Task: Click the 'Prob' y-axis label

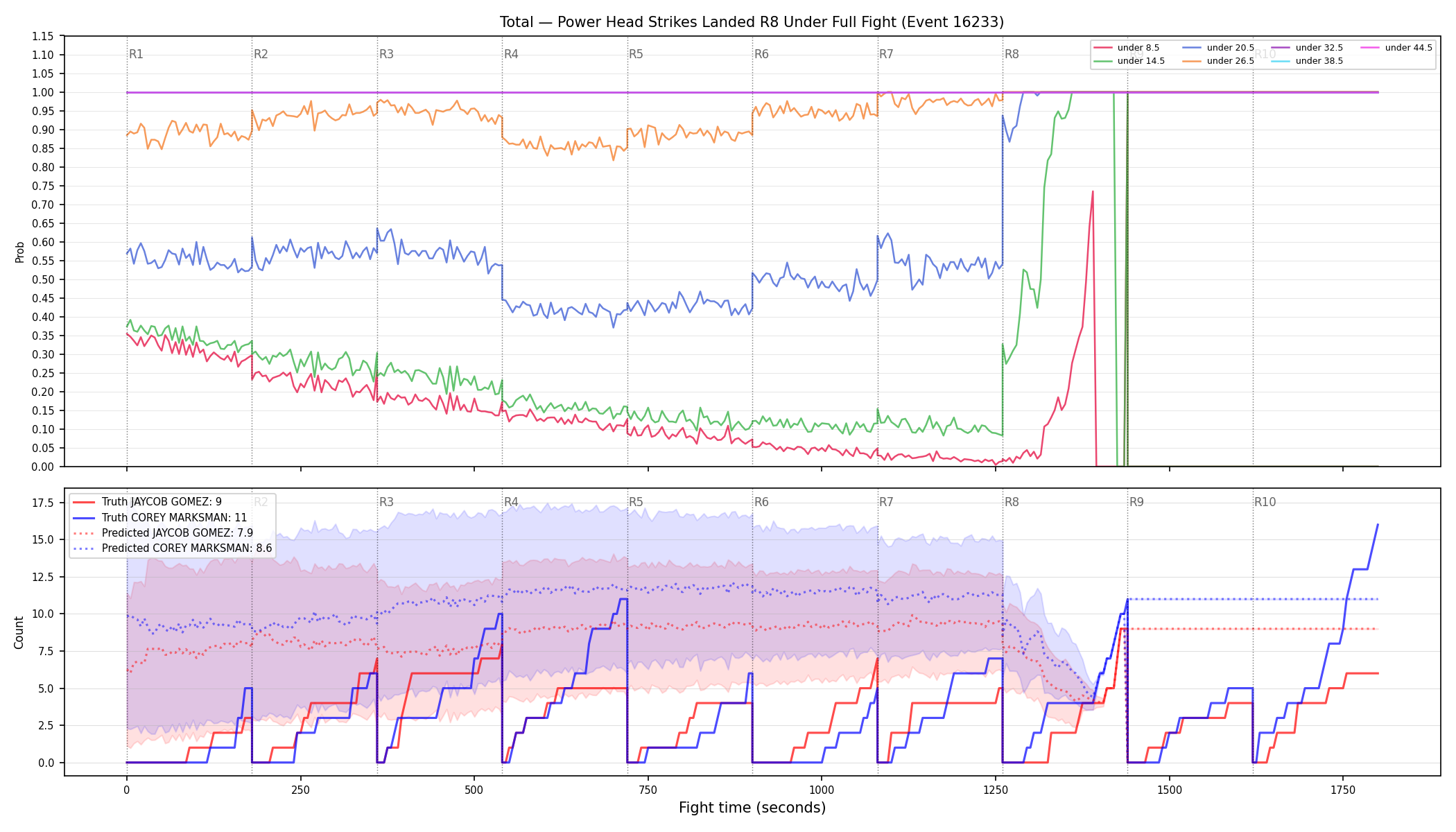Action: (20, 252)
